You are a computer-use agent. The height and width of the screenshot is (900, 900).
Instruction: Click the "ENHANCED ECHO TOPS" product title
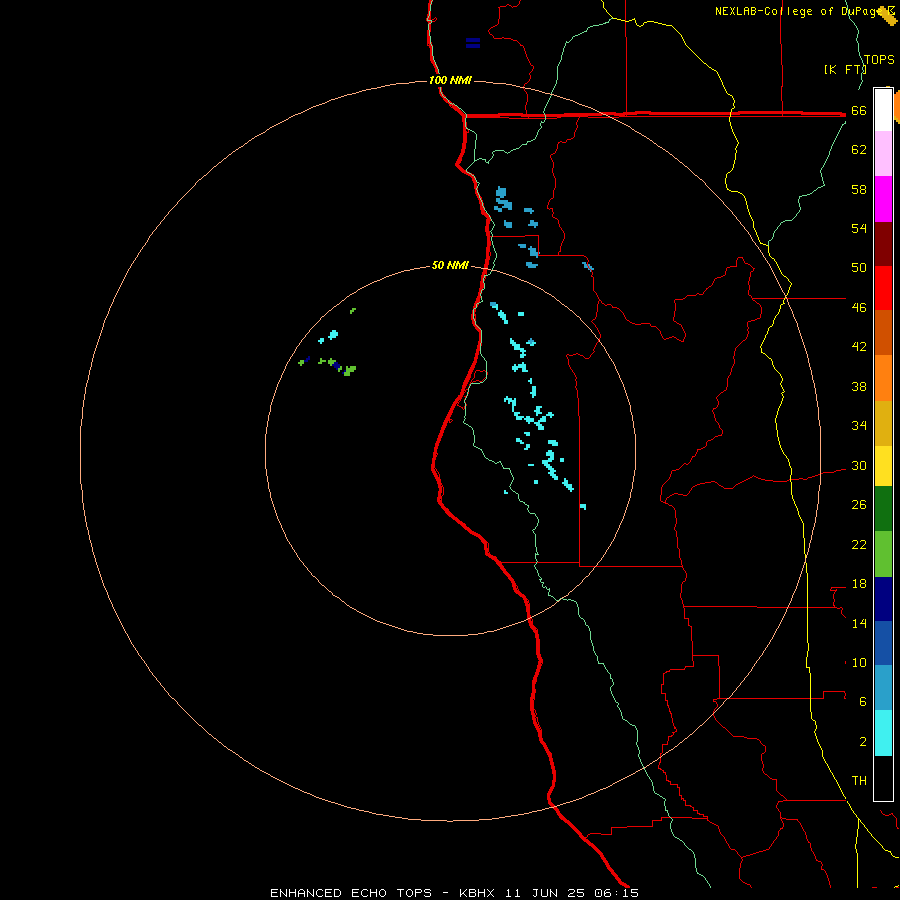point(351,893)
